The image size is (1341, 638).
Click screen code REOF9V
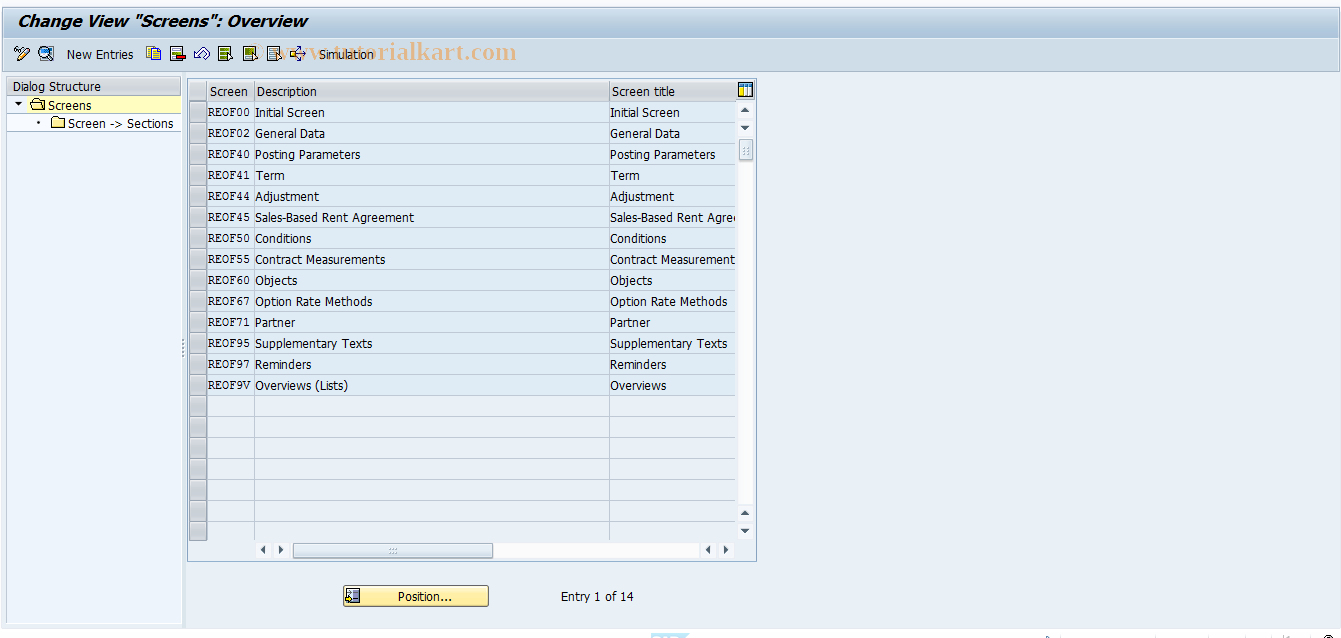pos(230,385)
